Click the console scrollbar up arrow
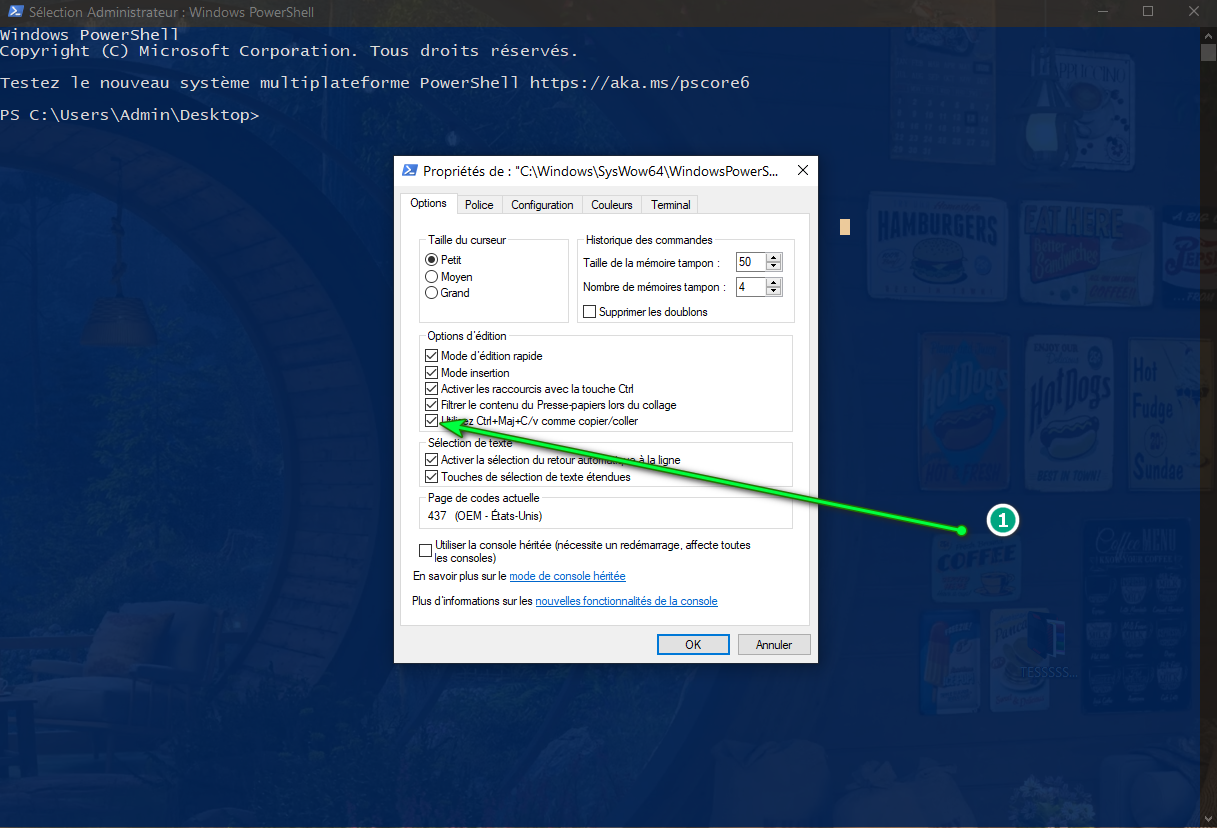1217x828 pixels. click(x=1208, y=36)
